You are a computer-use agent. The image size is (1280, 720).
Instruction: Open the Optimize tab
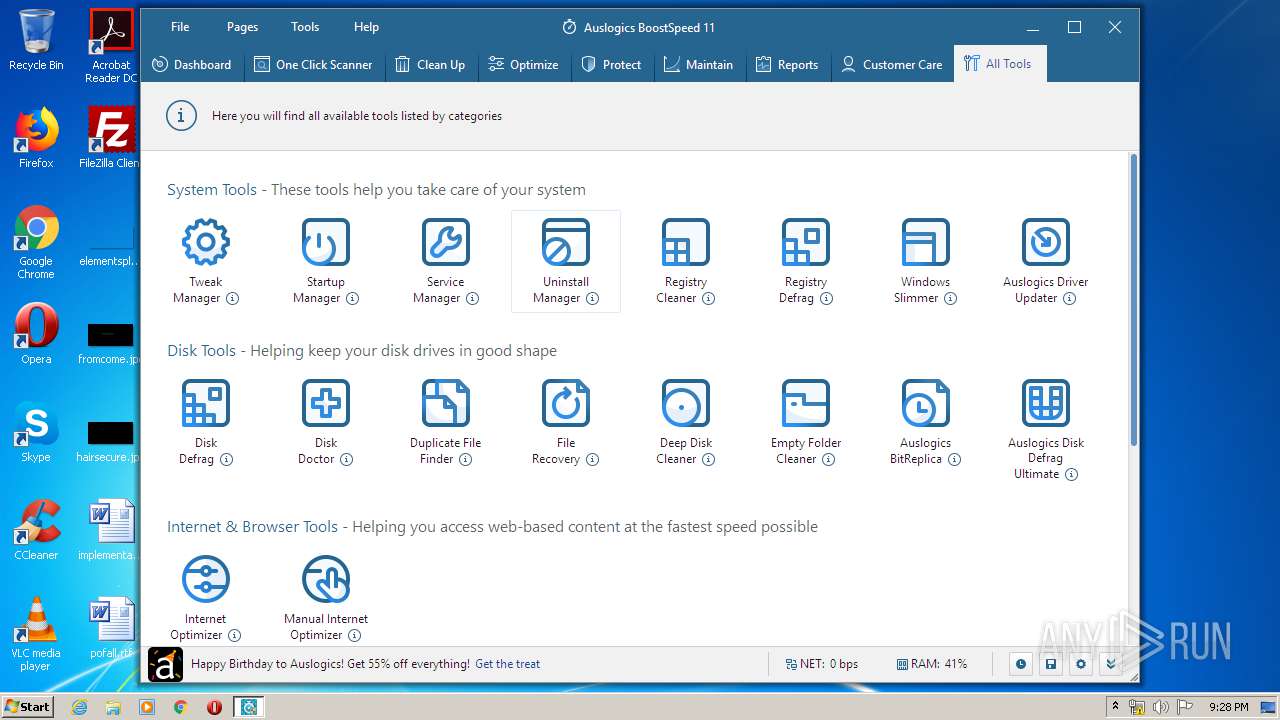pos(523,64)
